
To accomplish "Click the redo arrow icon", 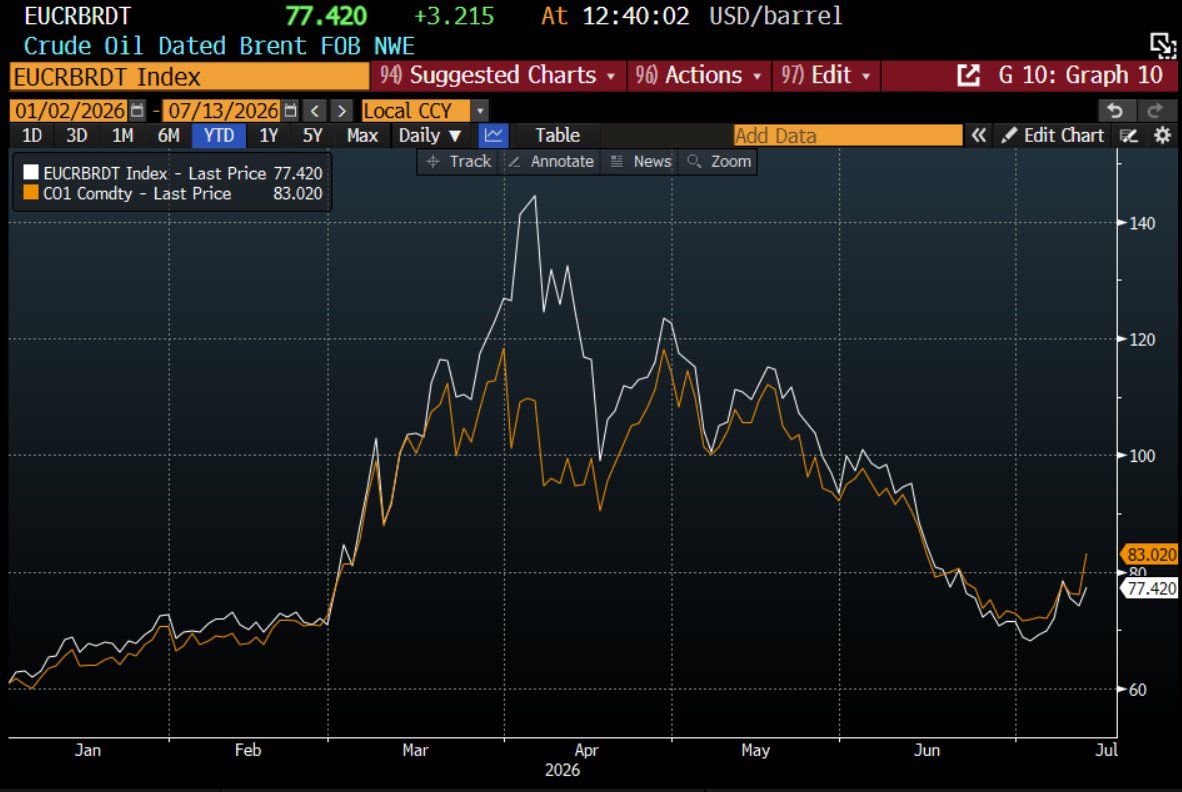I will click(x=1154, y=111).
